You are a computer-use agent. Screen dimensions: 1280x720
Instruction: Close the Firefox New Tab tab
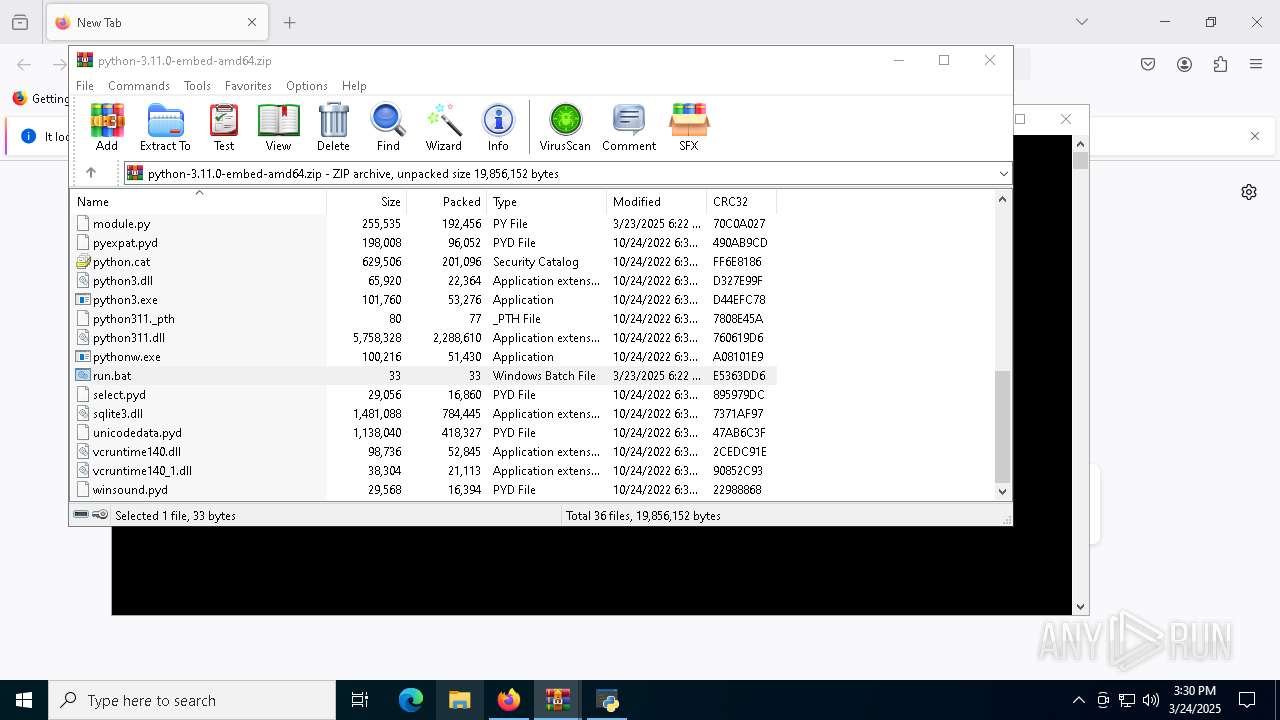(252, 22)
